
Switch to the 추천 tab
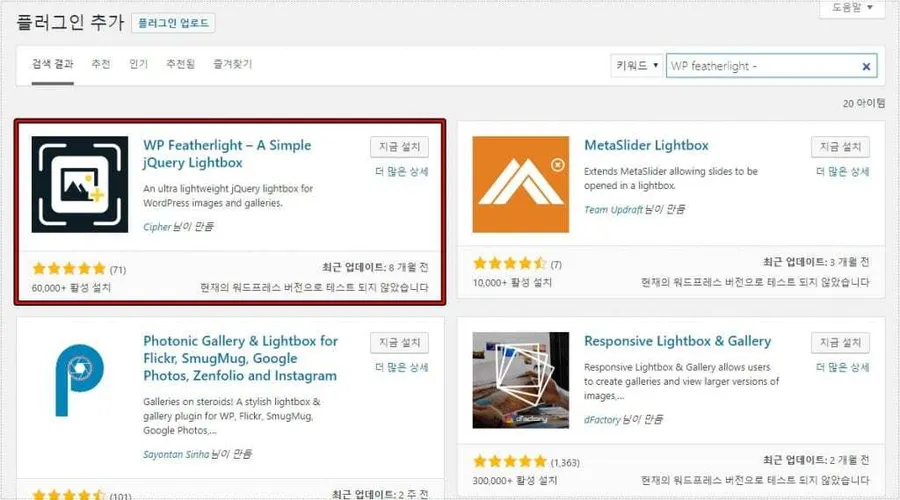[101, 64]
